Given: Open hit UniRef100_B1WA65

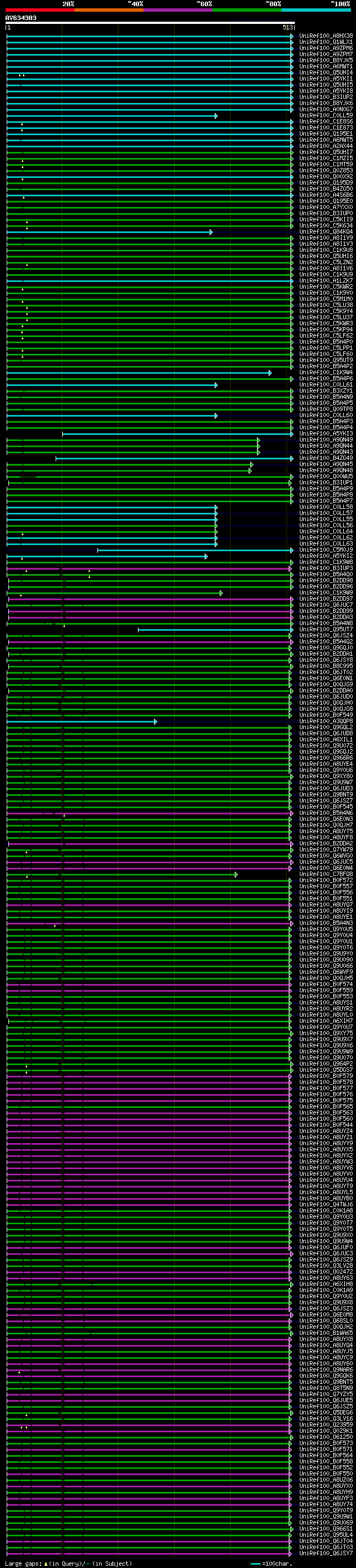Looking at the screenshot, I should click(x=325, y=1334).
